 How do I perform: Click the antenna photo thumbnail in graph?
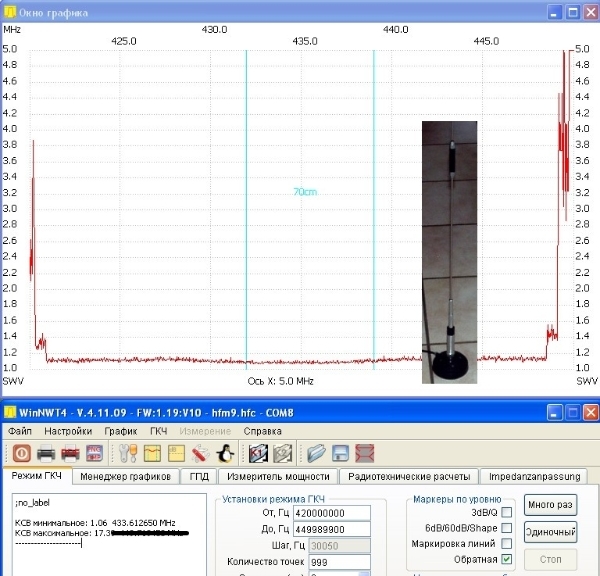click(x=450, y=252)
